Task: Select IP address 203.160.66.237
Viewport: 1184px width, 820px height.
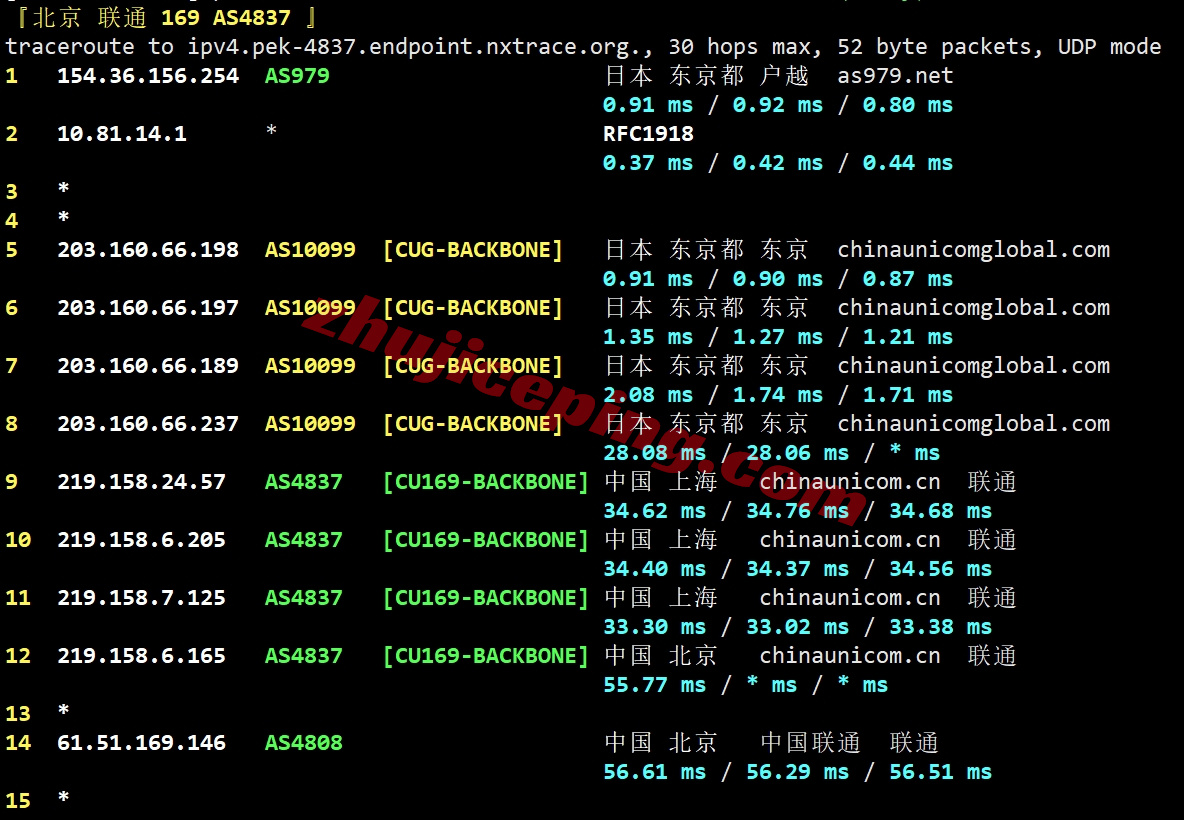Action: (x=148, y=424)
